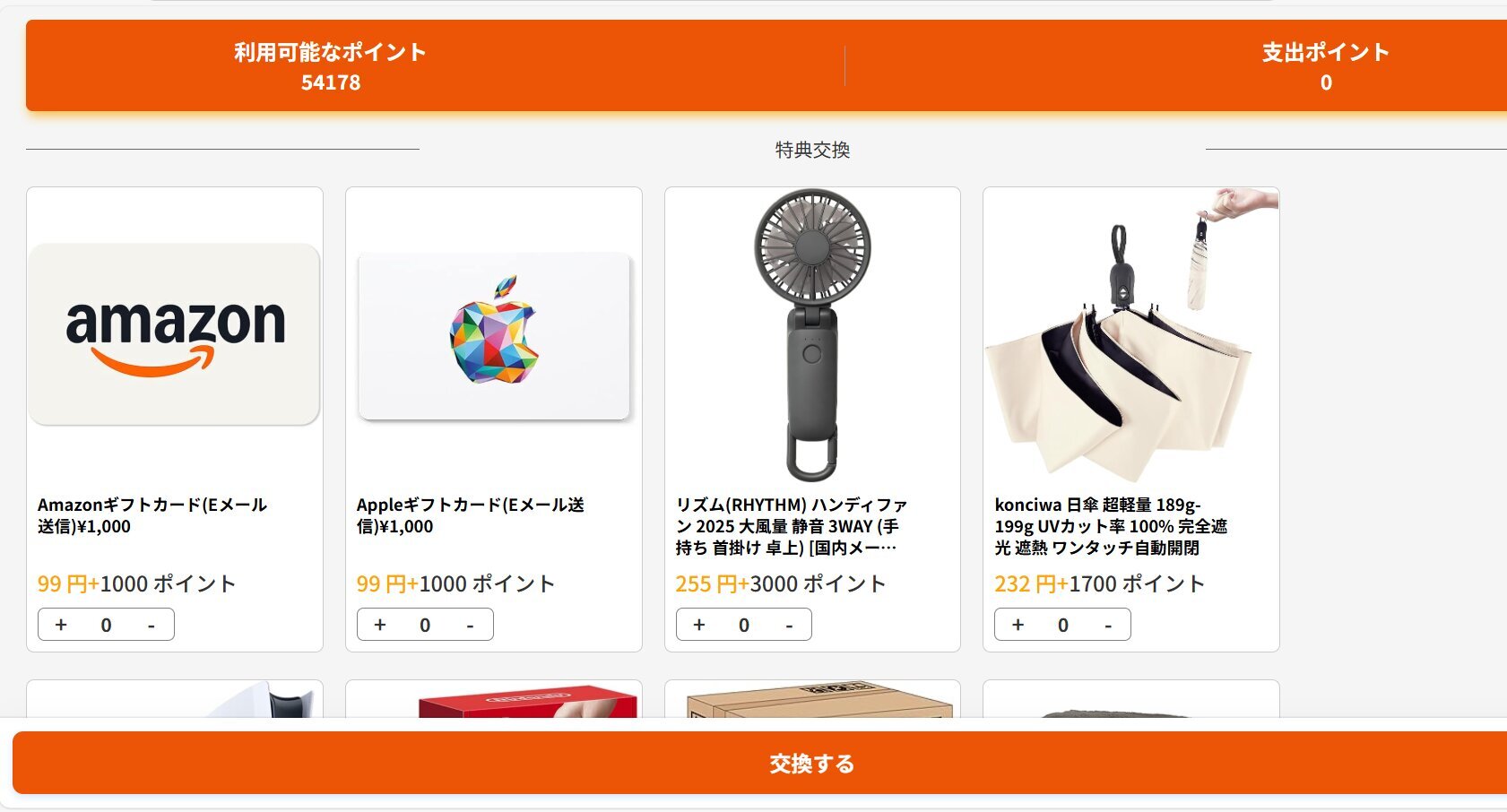
Task: Increase RHYTHM handy fan quantity
Action: coord(699,625)
